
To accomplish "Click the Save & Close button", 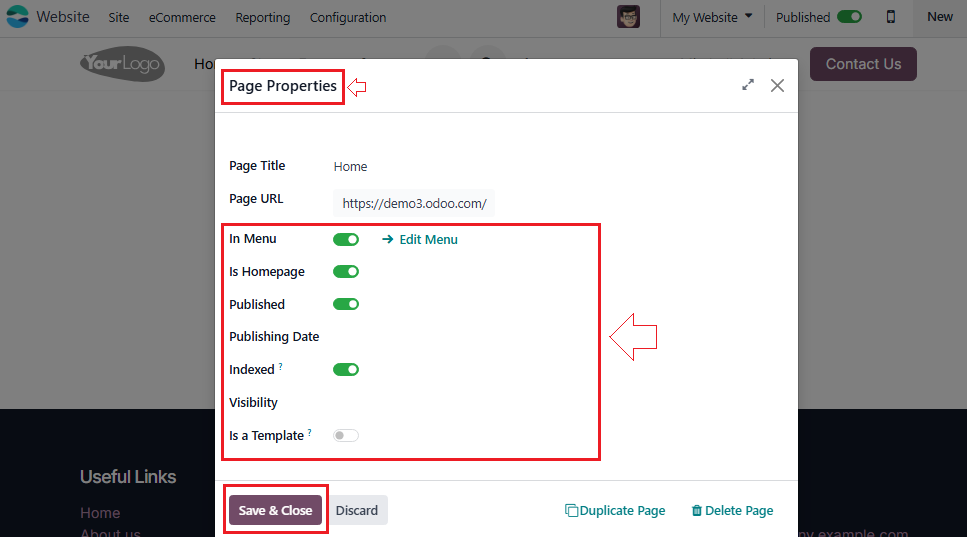I will click(275, 510).
